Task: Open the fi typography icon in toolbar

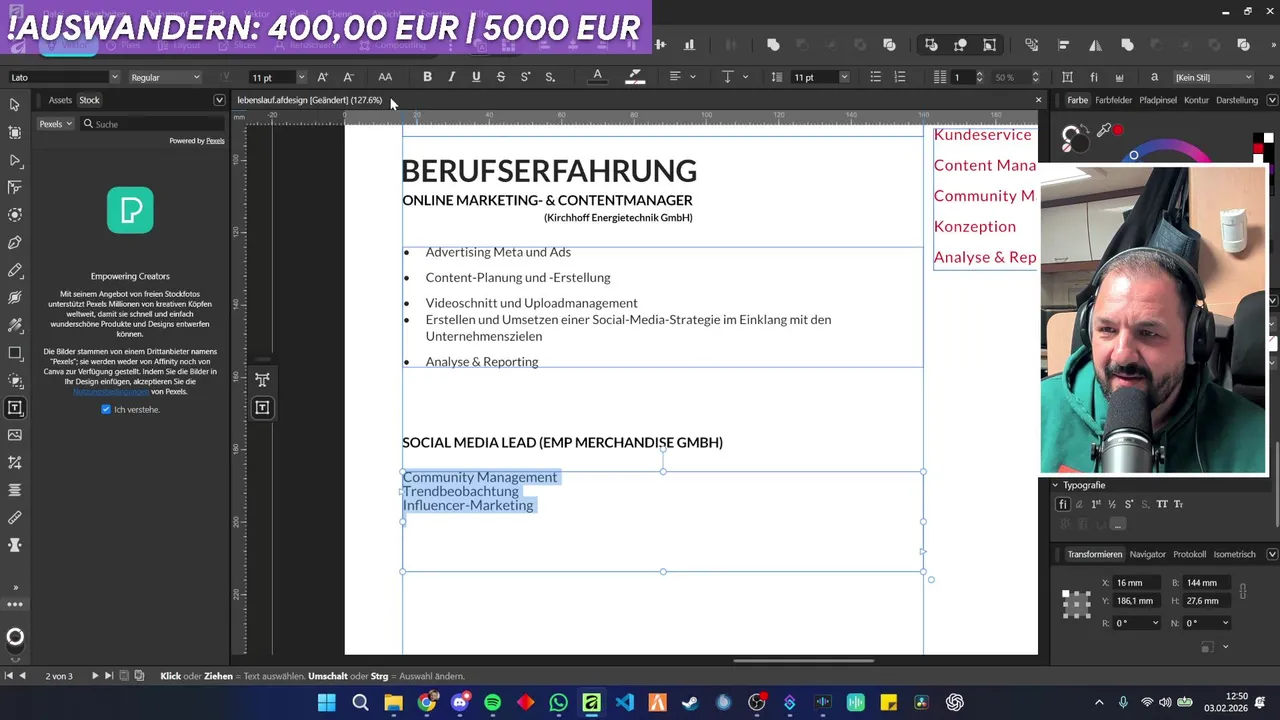Action: (1094, 77)
